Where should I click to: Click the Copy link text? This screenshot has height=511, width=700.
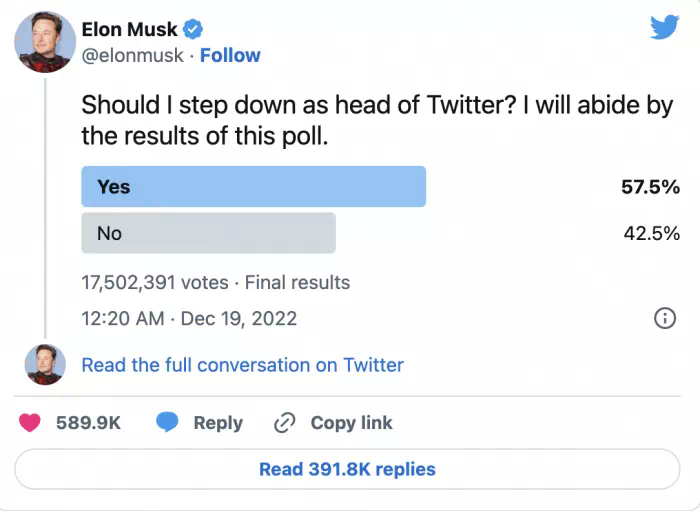pos(351,423)
